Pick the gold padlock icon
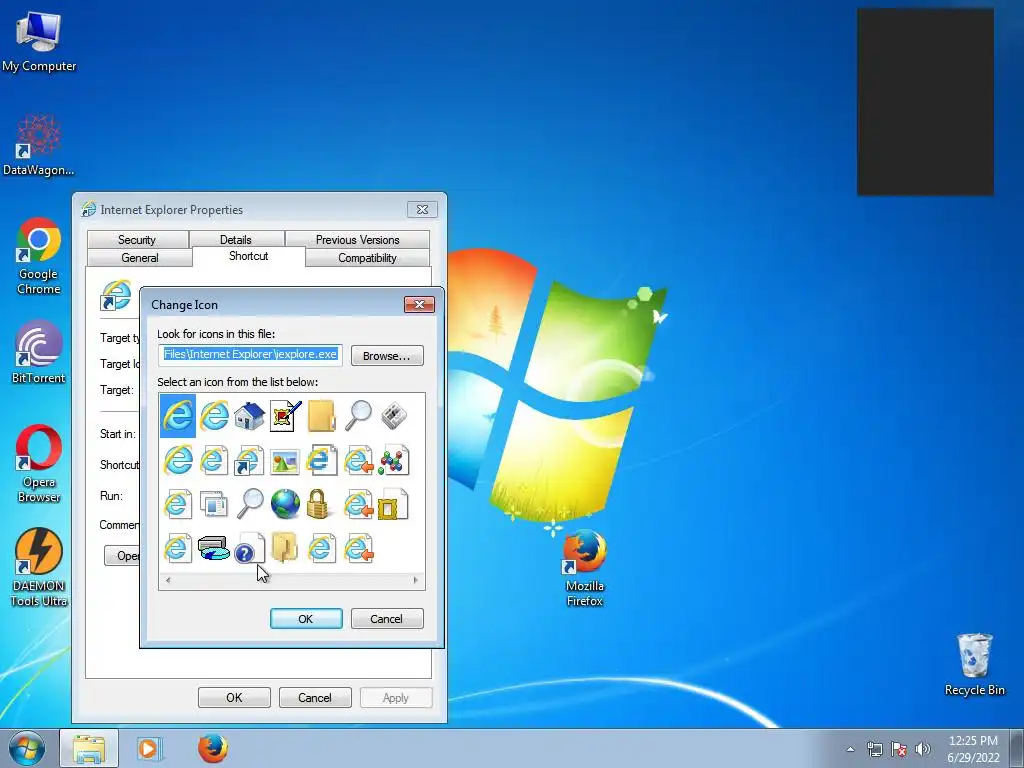The width and height of the screenshot is (1024, 768). [x=317, y=504]
